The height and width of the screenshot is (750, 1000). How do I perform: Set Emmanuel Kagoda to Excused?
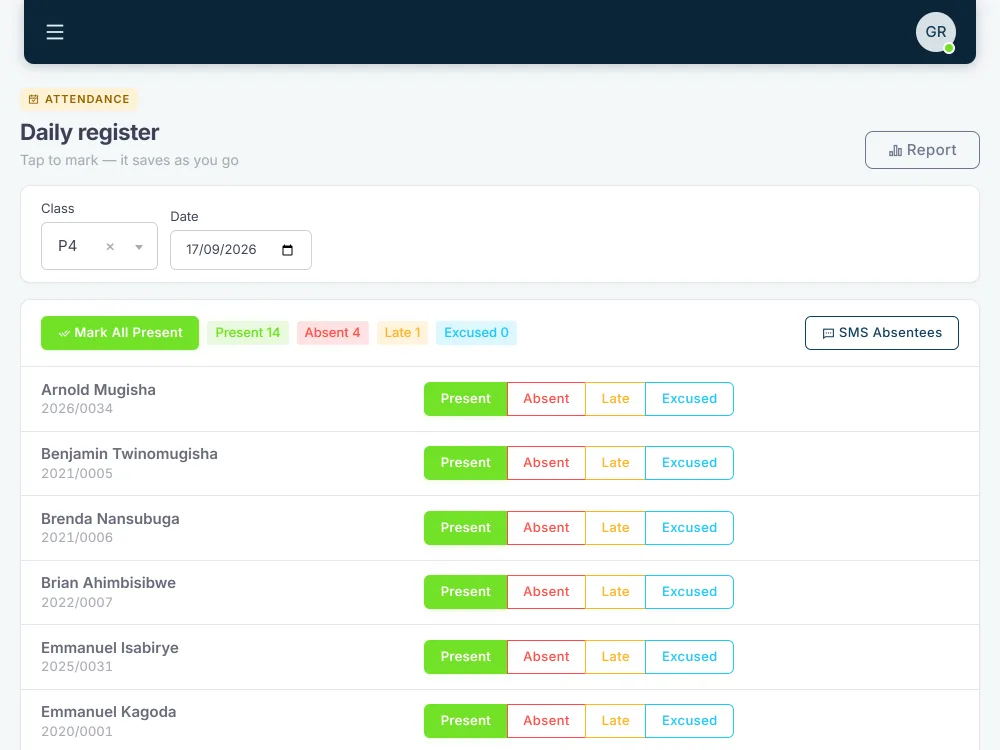coord(689,721)
